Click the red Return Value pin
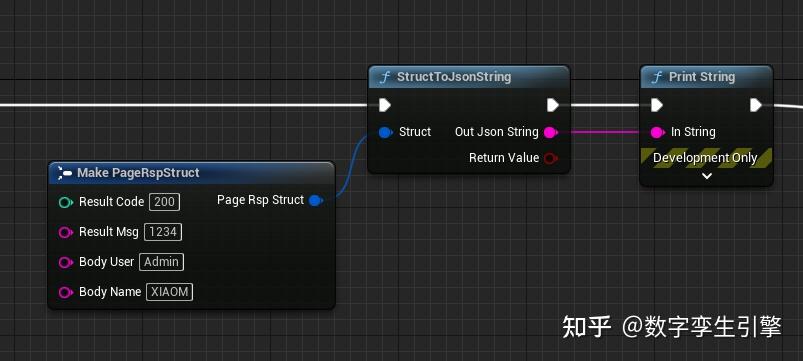 pyautogui.click(x=551, y=158)
